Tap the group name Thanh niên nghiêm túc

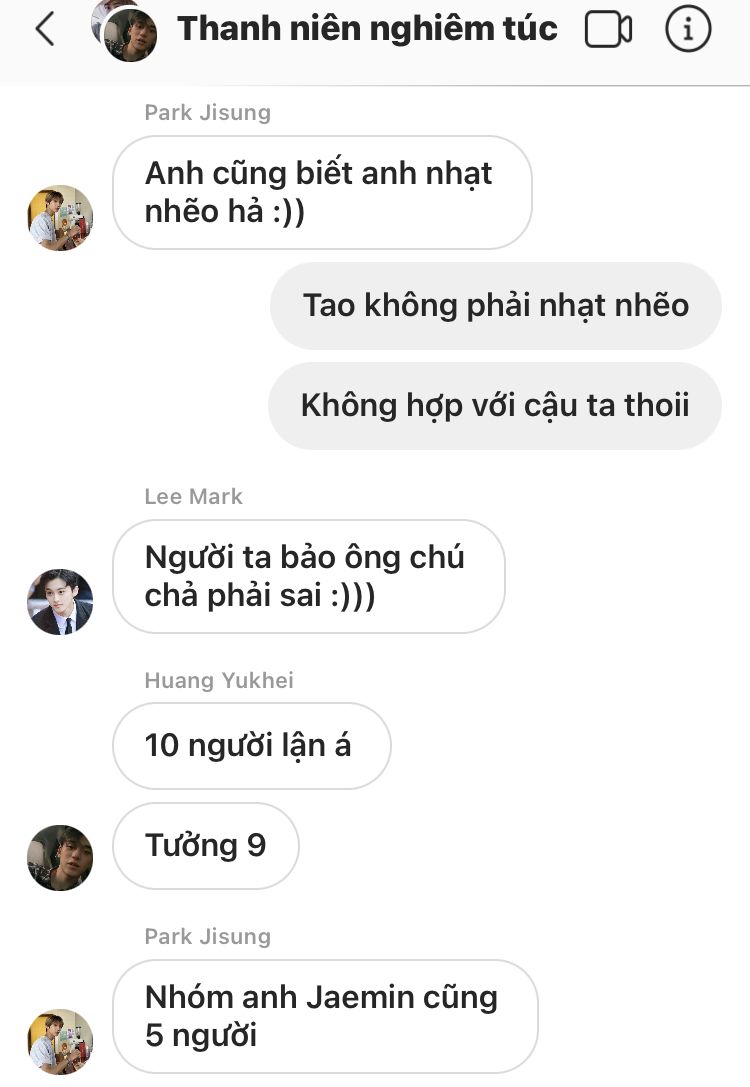pos(367,29)
